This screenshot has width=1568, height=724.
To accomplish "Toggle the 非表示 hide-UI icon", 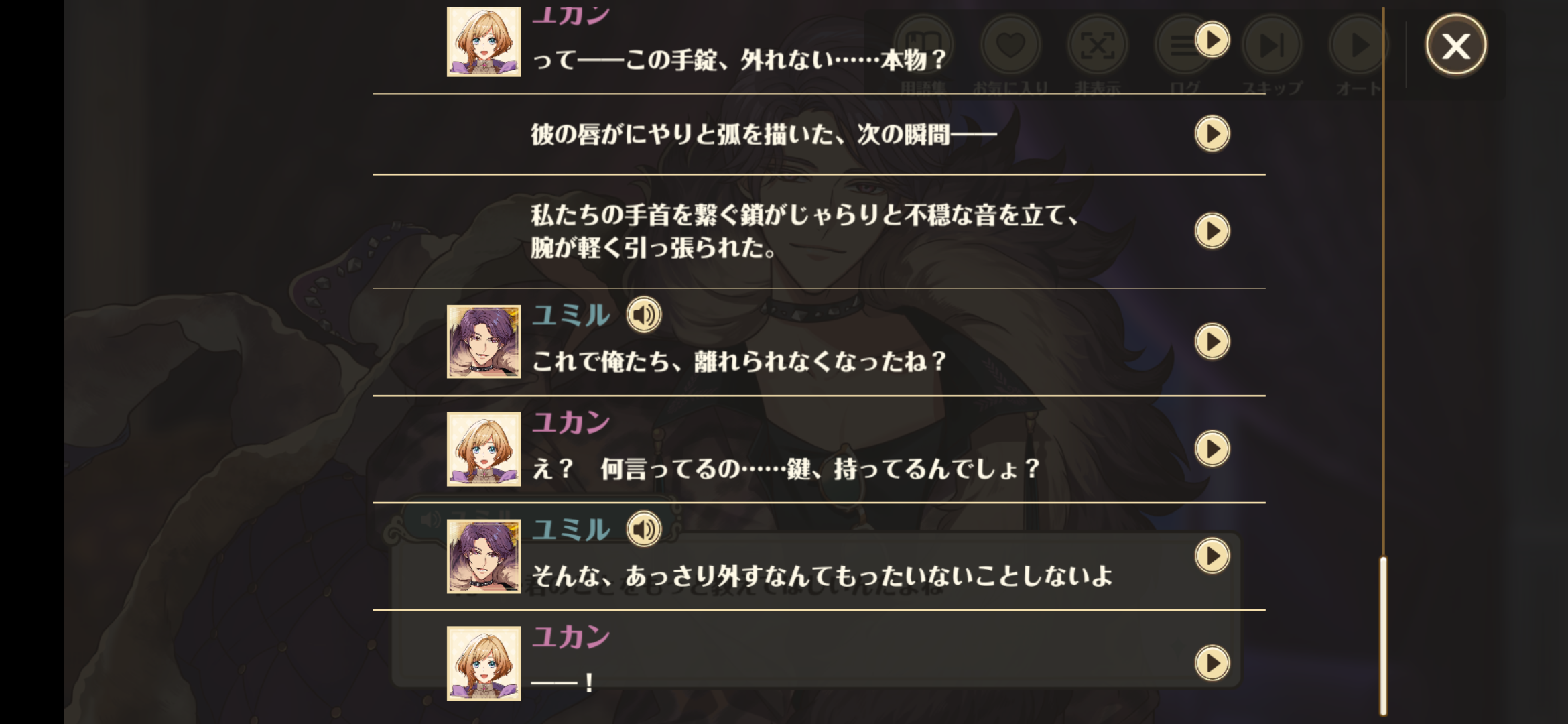I will pyautogui.click(x=1098, y=45).
